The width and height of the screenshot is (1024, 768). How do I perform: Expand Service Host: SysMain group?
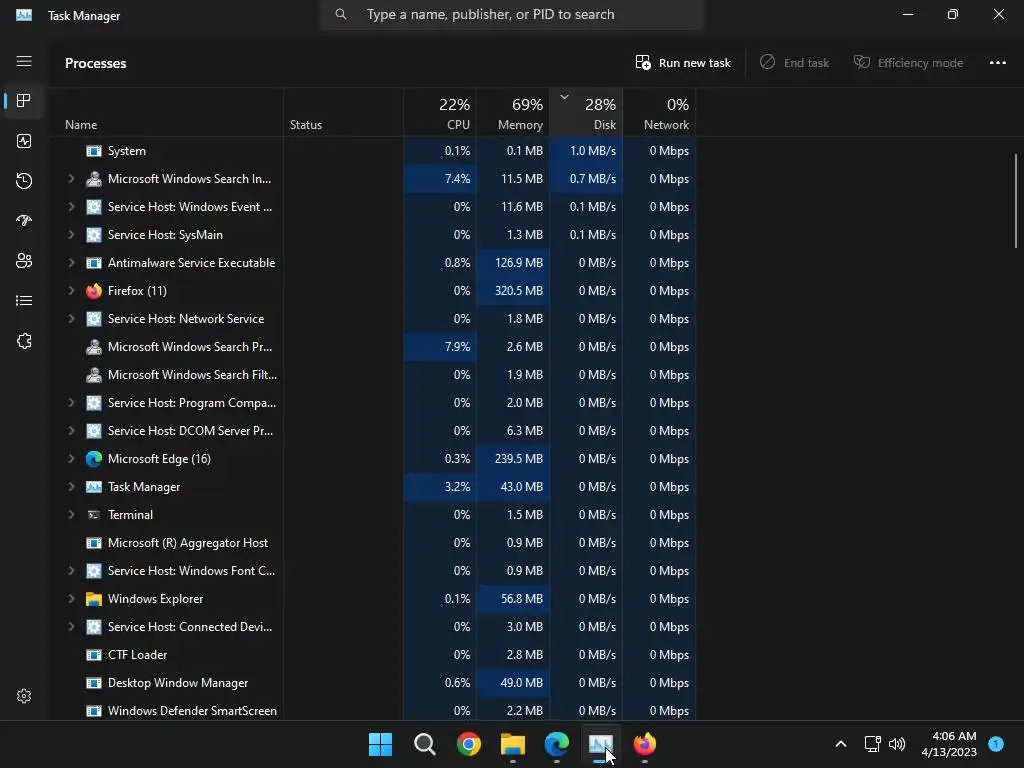click(71, 234)
